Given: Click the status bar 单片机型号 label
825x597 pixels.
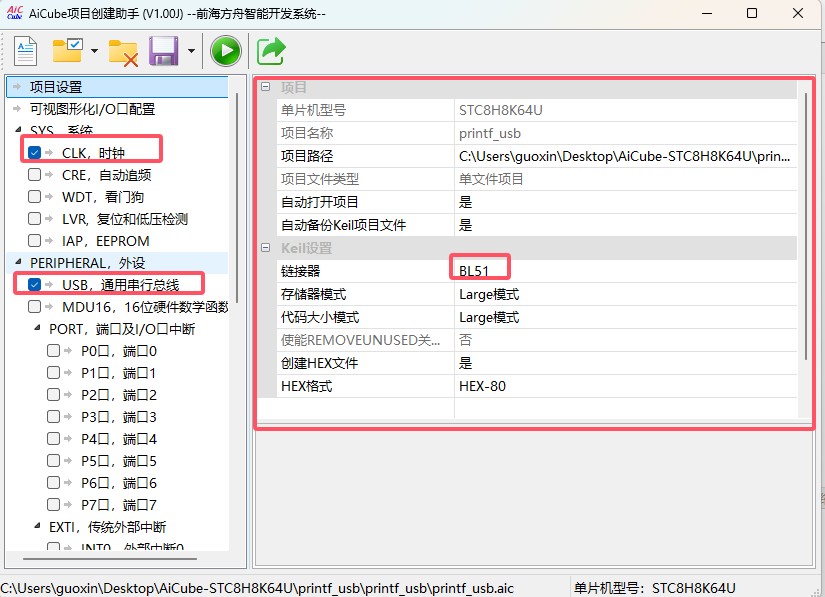Looking at the screenshot, I should point(655,588).
